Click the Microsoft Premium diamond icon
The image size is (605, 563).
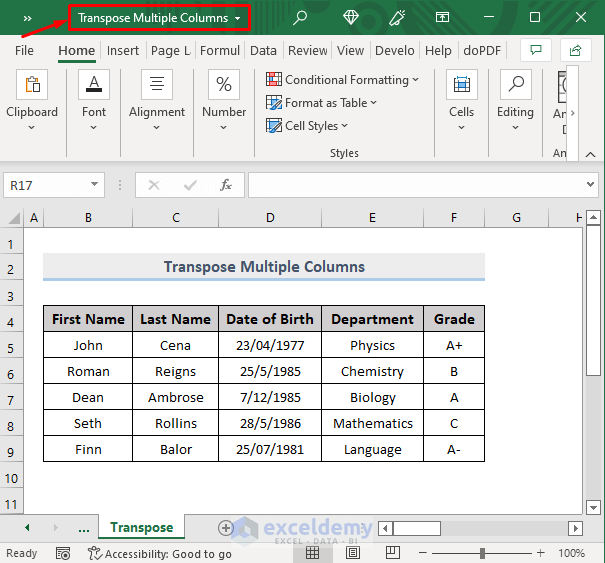point(350,17)
